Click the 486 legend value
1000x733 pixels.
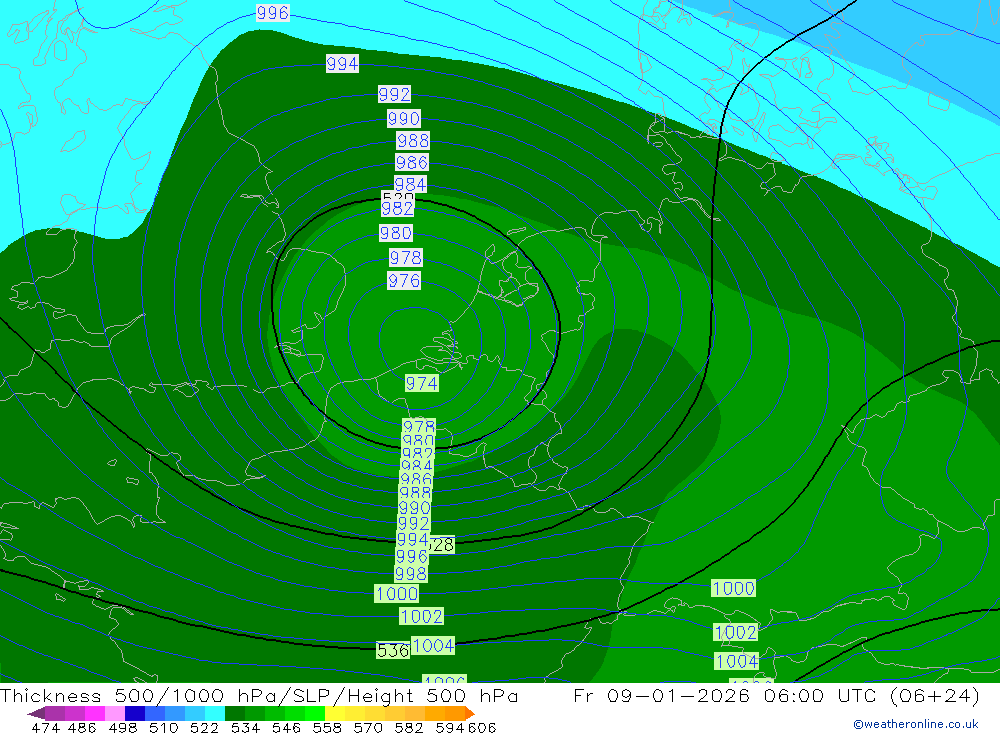point(82,727)
